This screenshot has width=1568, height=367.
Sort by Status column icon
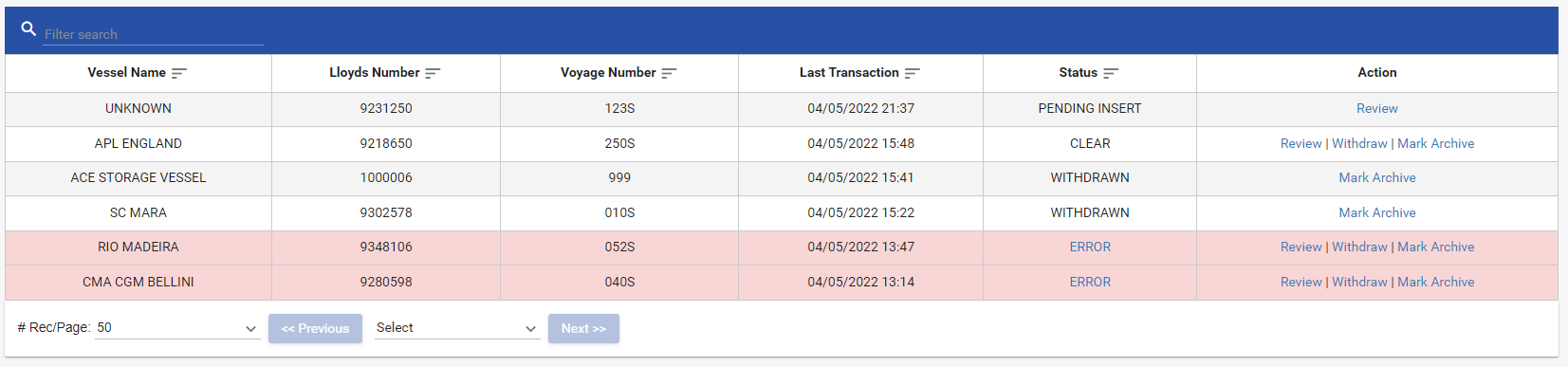[x=1111, y=73]
